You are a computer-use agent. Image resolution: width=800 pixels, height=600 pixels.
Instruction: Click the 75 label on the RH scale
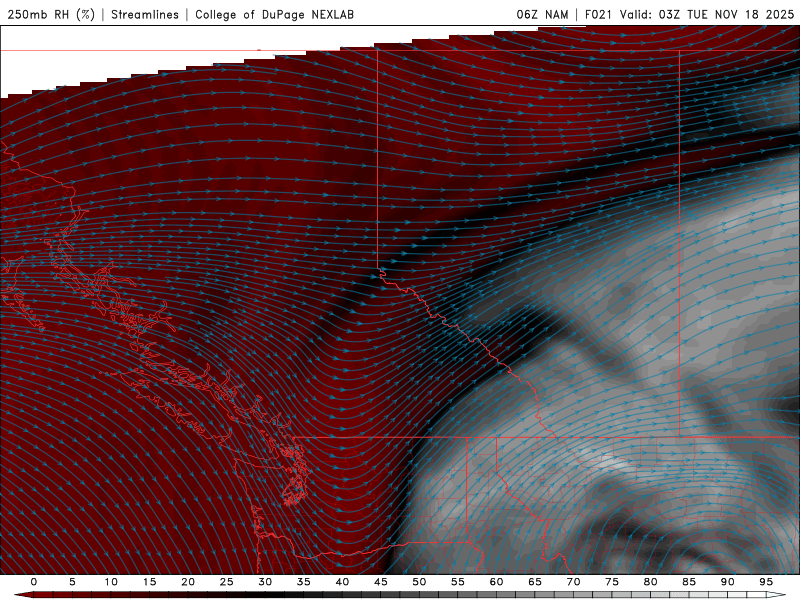[x=612, y=582]
